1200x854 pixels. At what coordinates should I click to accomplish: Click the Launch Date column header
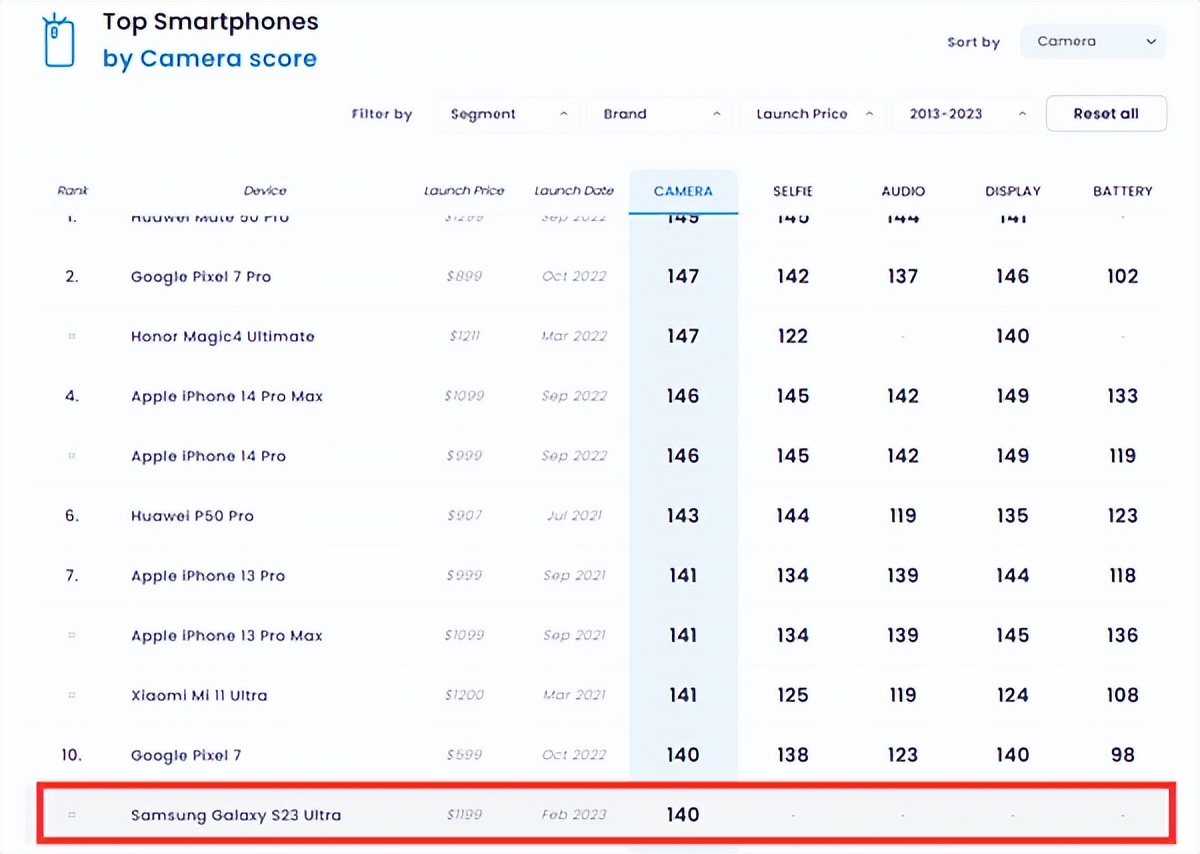click(574, 191)
